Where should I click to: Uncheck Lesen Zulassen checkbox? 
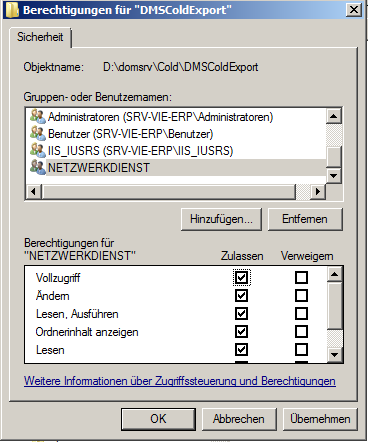[x=241, y=349]
